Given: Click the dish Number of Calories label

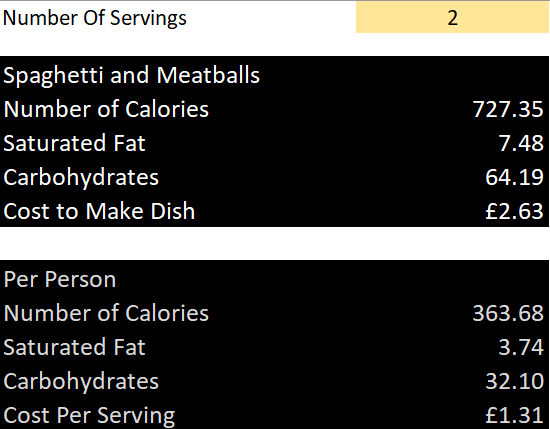Looking at the screenshot, I should 106,109.
